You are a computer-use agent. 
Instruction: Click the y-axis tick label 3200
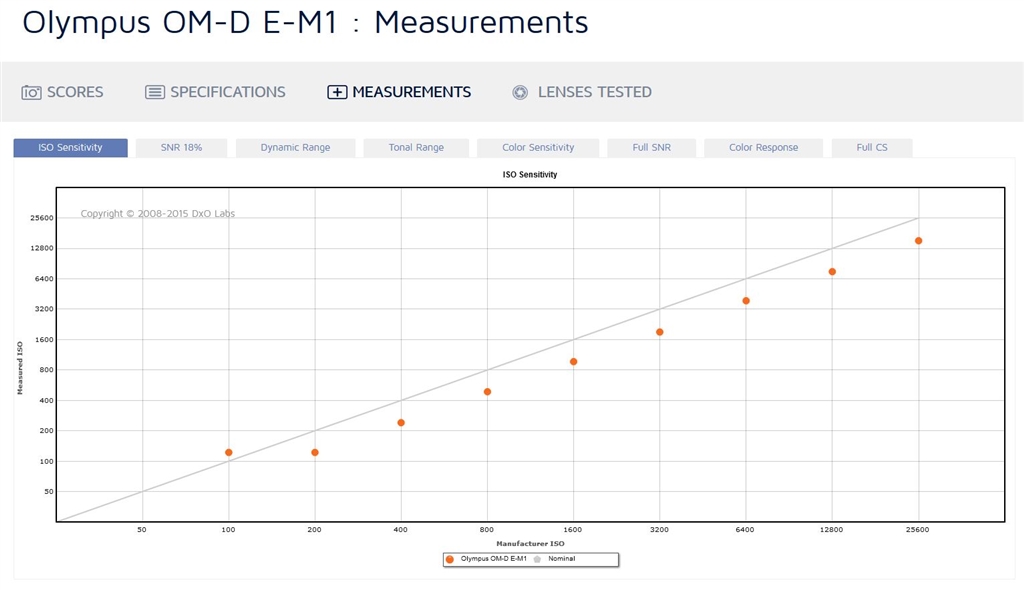[x=44, y=309]
